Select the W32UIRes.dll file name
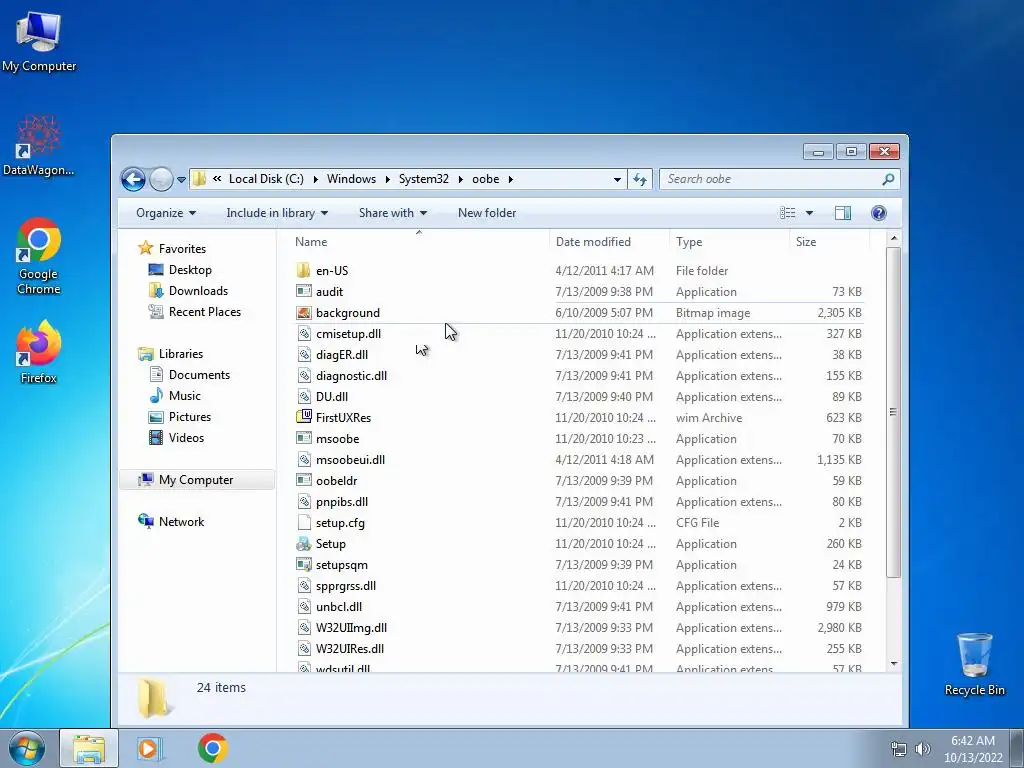Image resolution: width=1024 pixels, height=768 pixels. (349, 648)
